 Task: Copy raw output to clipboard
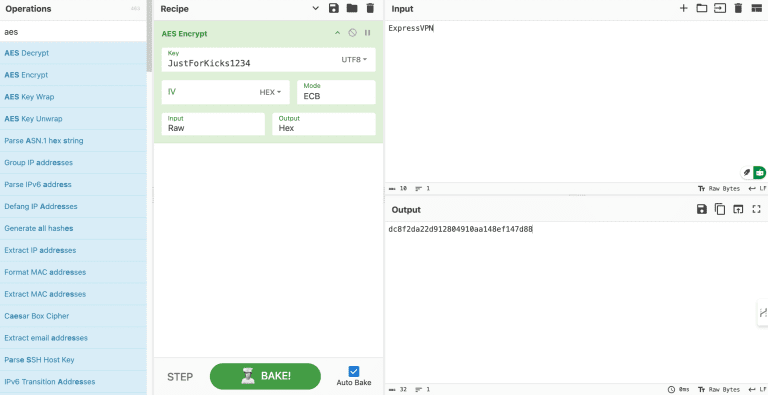click(720, 209)
